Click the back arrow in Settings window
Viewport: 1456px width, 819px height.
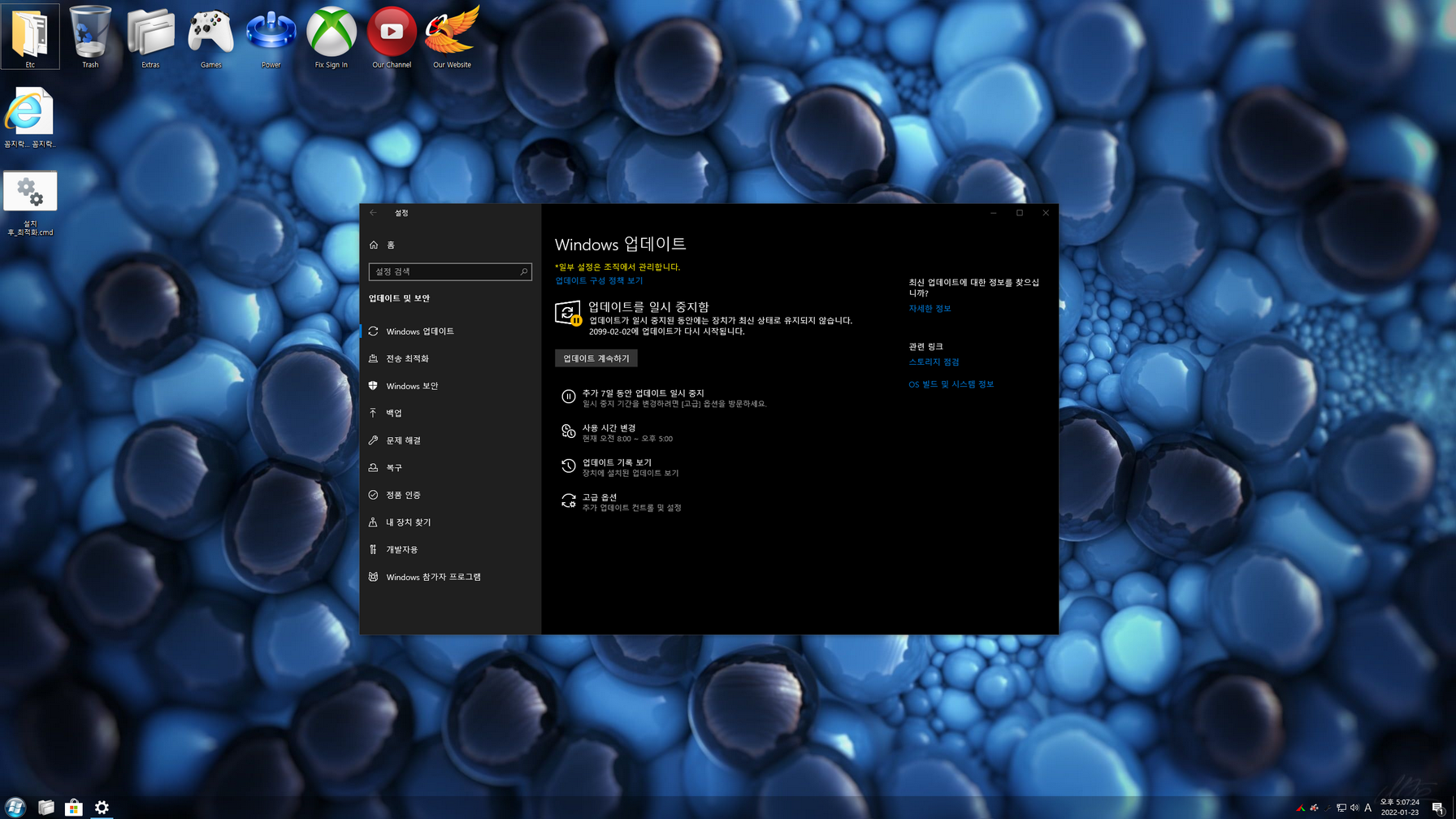(x=373, y=213)
